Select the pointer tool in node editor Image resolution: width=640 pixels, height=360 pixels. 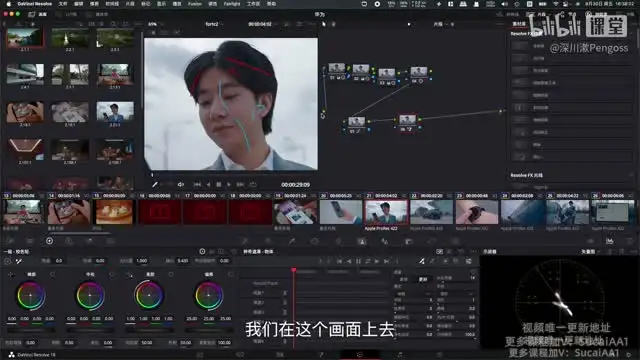[324, 24]
